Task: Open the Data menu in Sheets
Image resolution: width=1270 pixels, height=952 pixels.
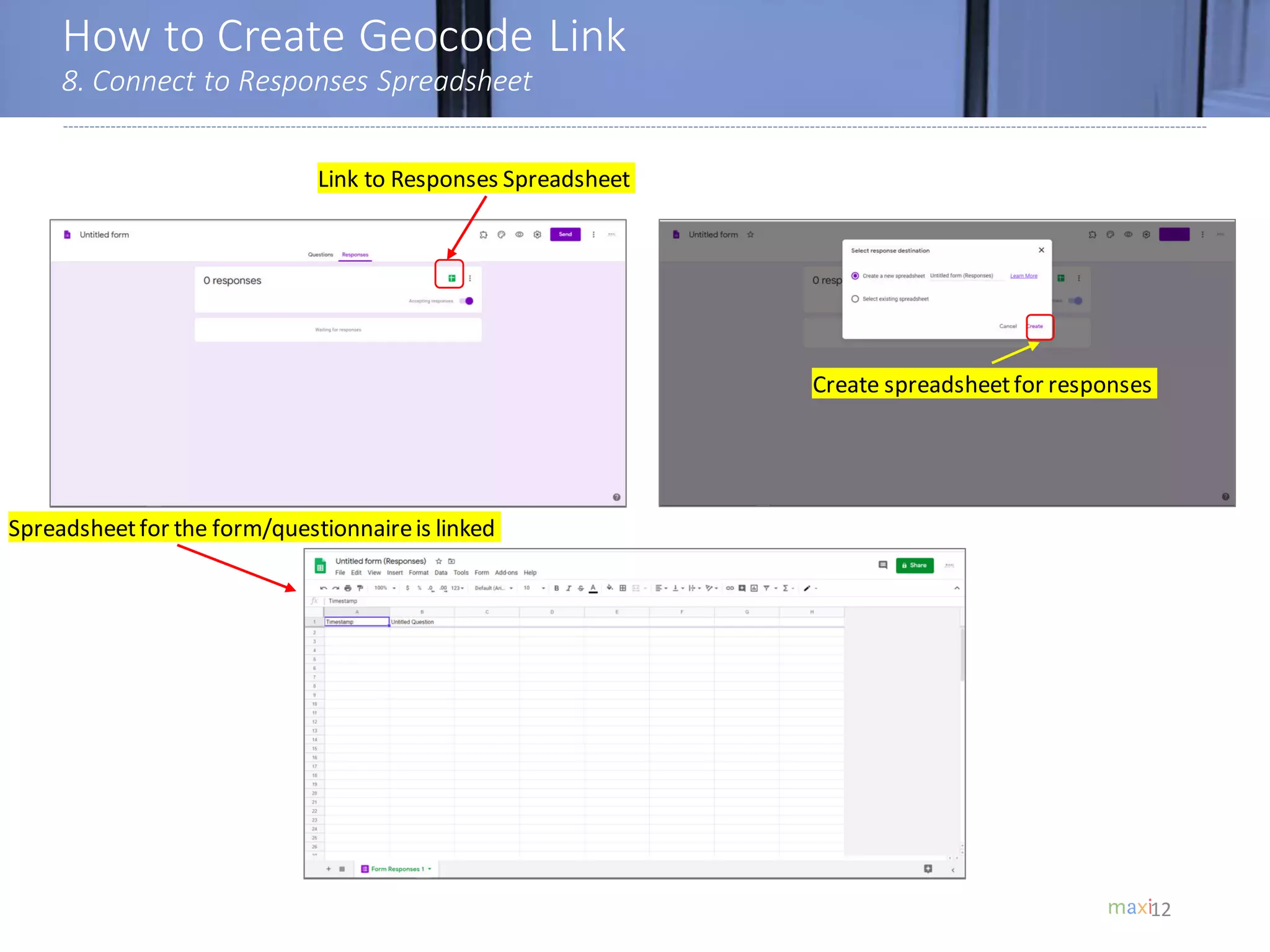Action: click(441, 573)
